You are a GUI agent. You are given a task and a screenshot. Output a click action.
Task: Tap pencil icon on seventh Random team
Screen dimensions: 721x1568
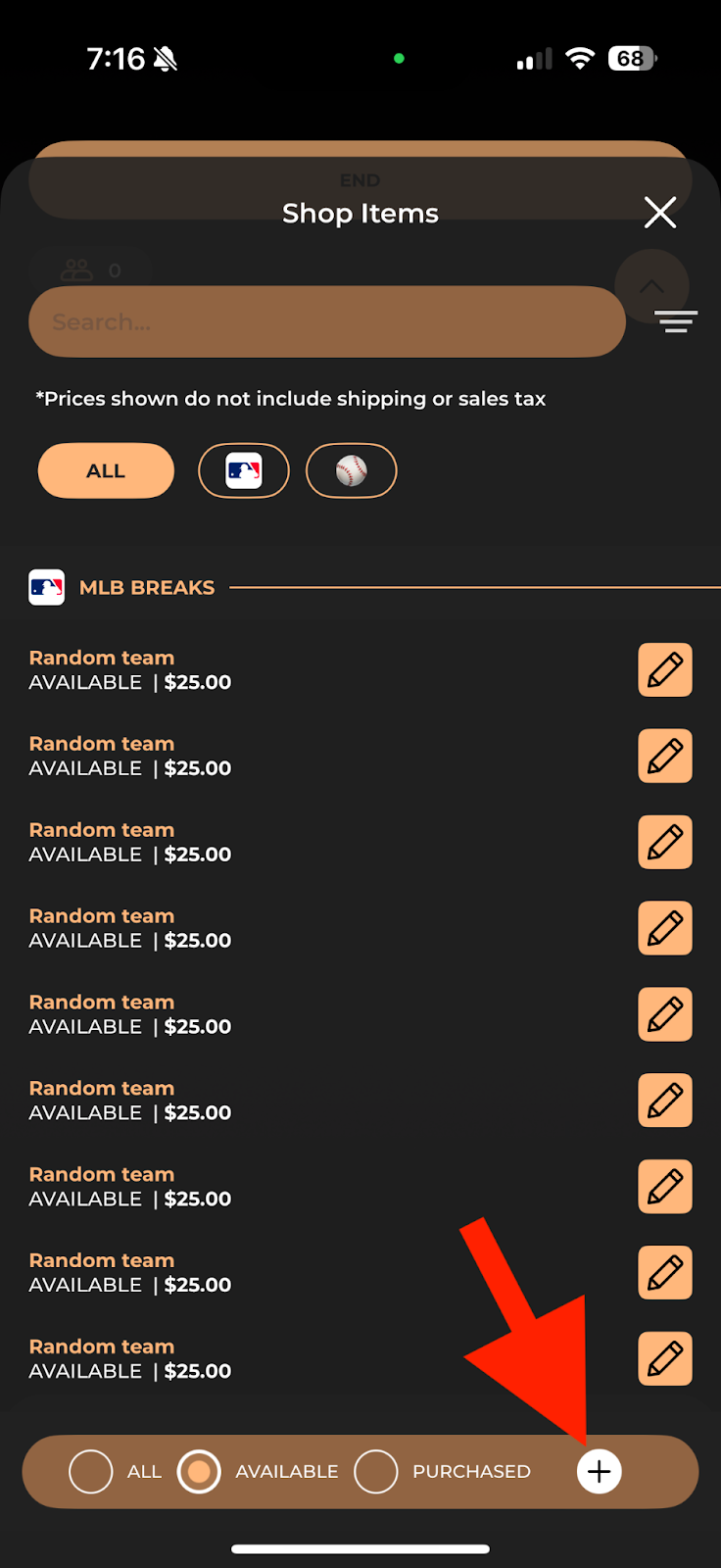click(665, 1187)
